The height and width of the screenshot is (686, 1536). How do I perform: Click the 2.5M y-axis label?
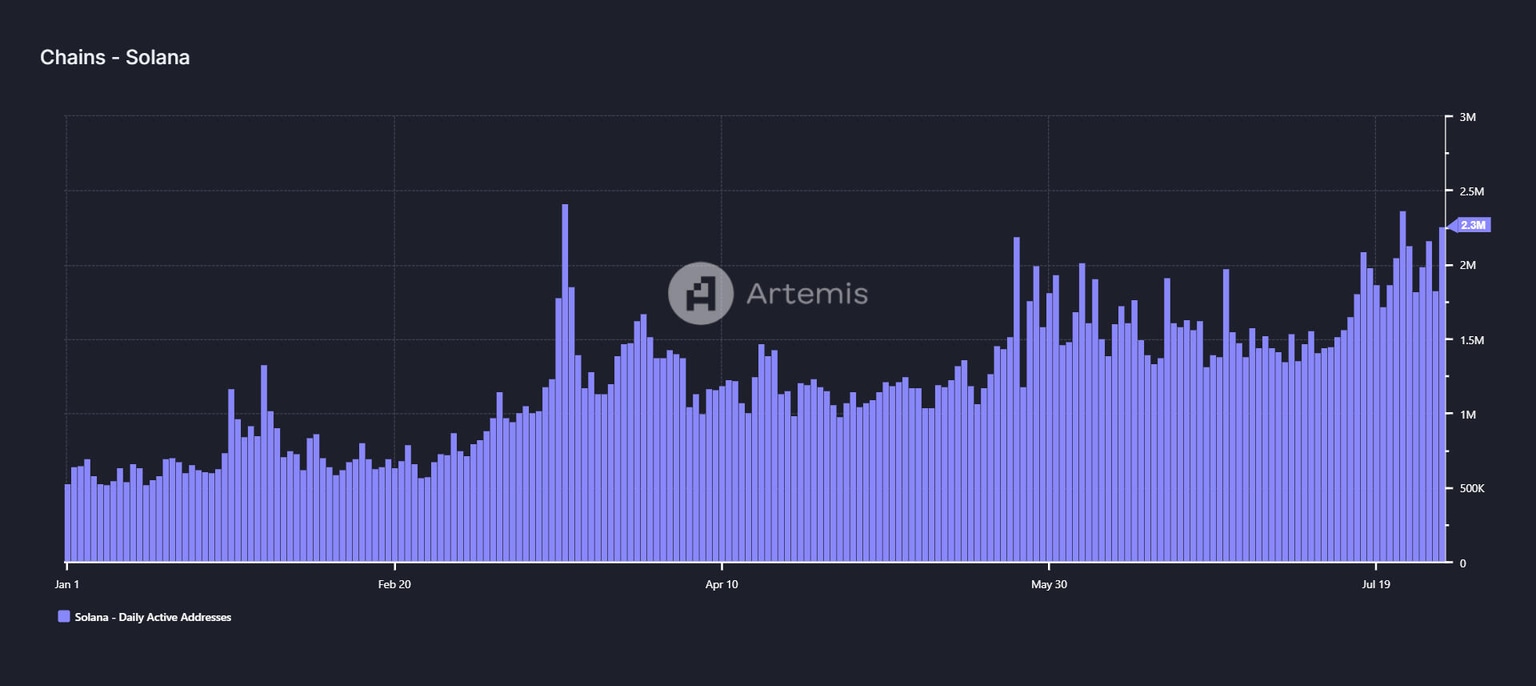pyautogui.click(x=1473, y=191)
